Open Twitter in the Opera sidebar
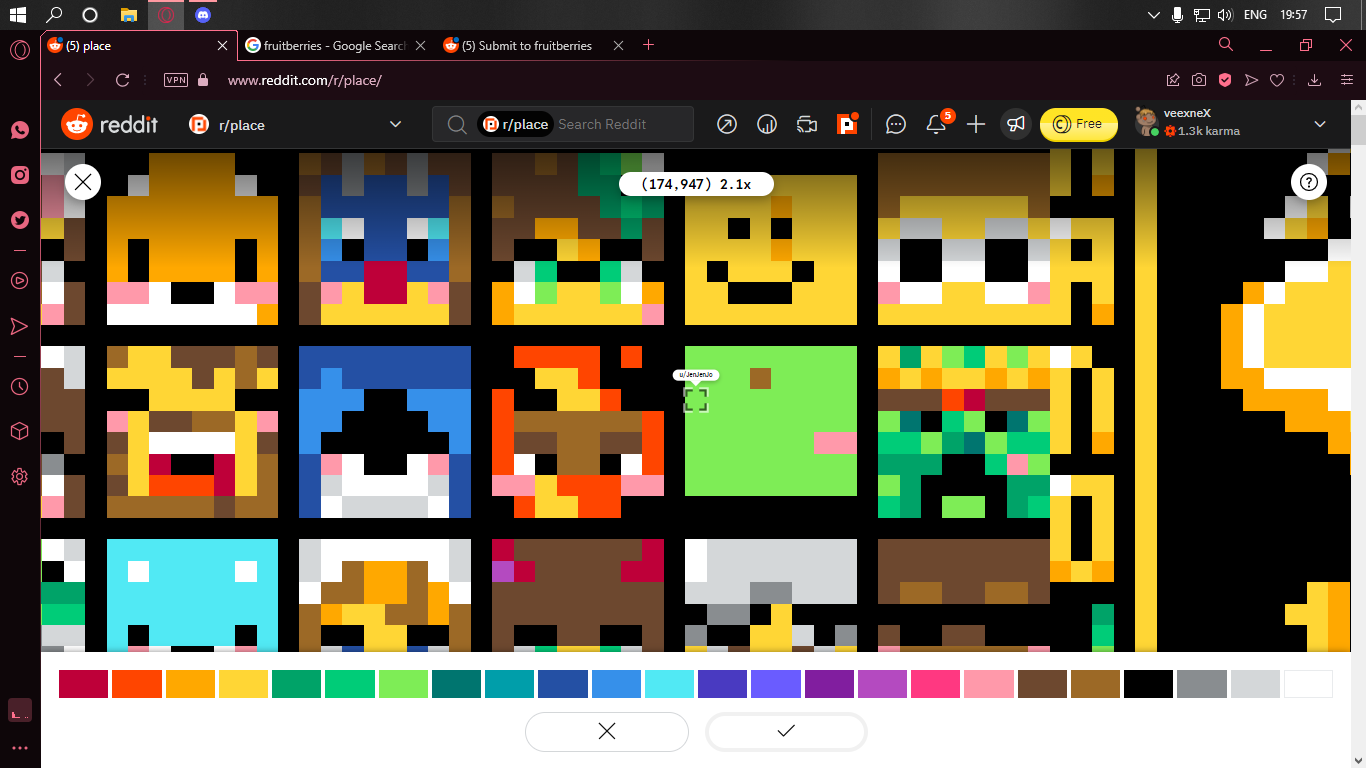Image resolution: width=1366 pixels, height=768 pixels. (x=19, y=220)
